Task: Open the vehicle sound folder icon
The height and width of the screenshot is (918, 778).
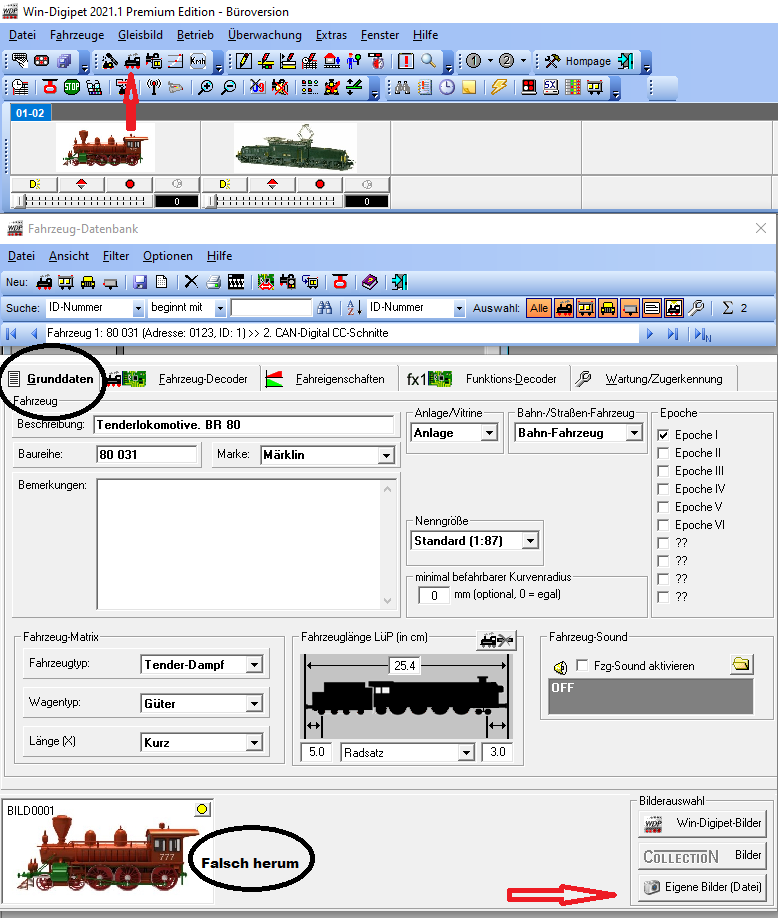Action: point(740,665)
